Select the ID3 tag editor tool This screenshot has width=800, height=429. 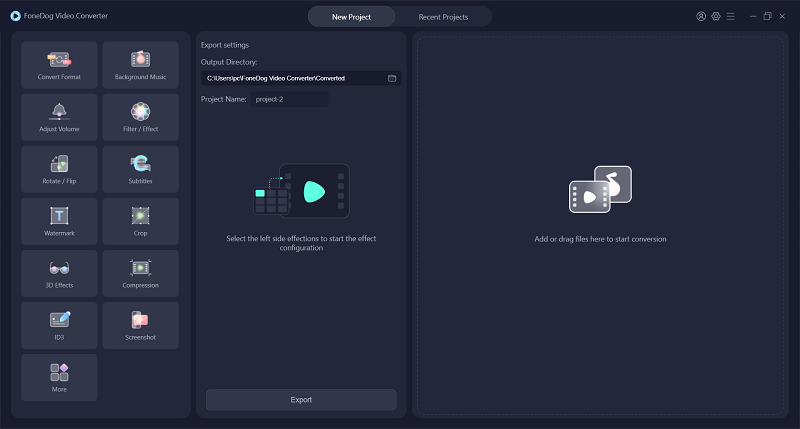point(59,325)
